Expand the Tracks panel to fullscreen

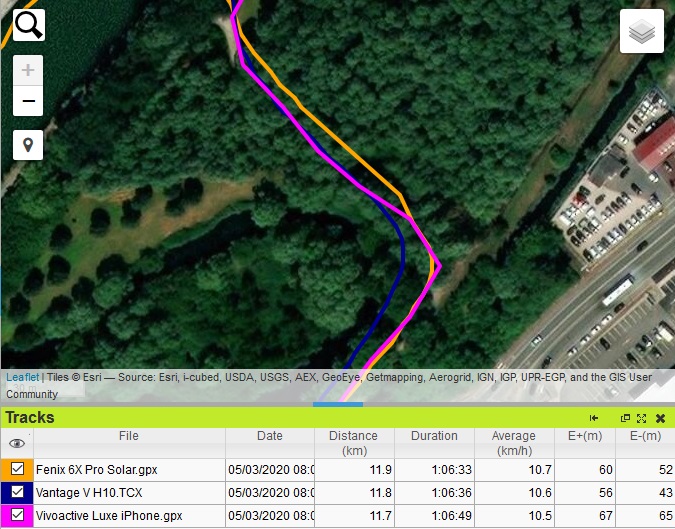(642, 418)
